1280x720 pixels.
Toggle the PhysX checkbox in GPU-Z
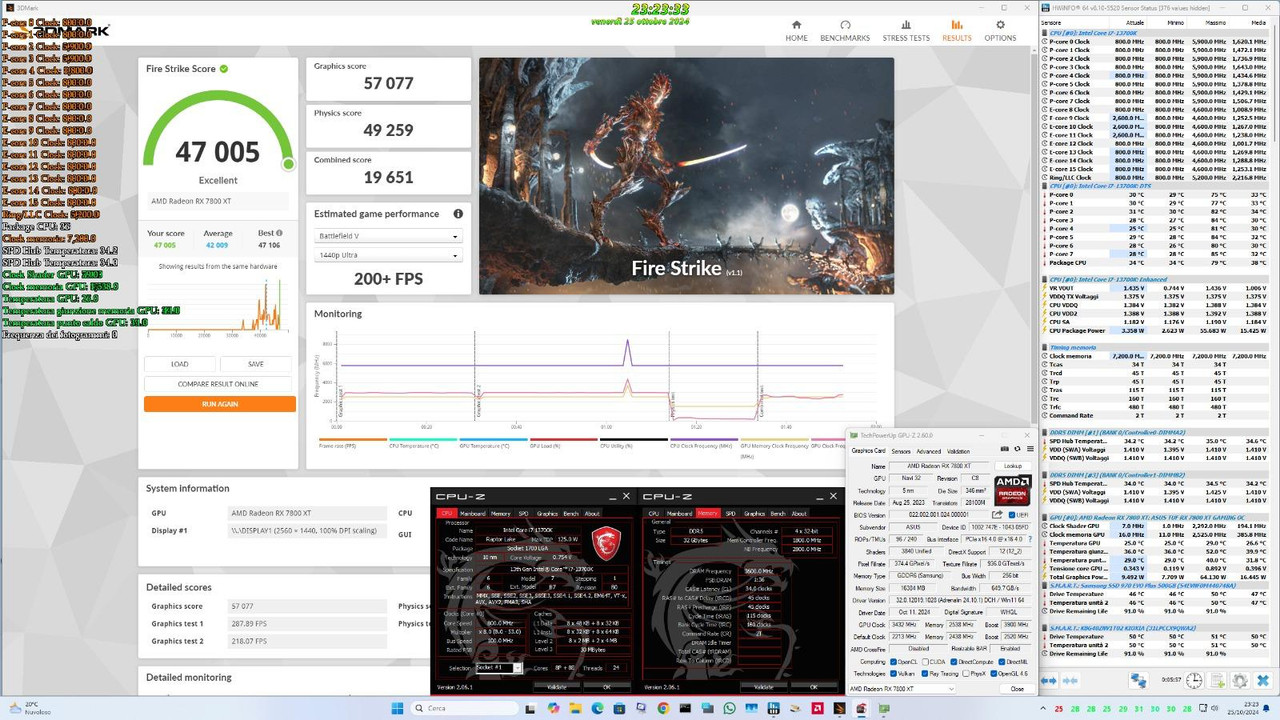click(x=966, y=673)
